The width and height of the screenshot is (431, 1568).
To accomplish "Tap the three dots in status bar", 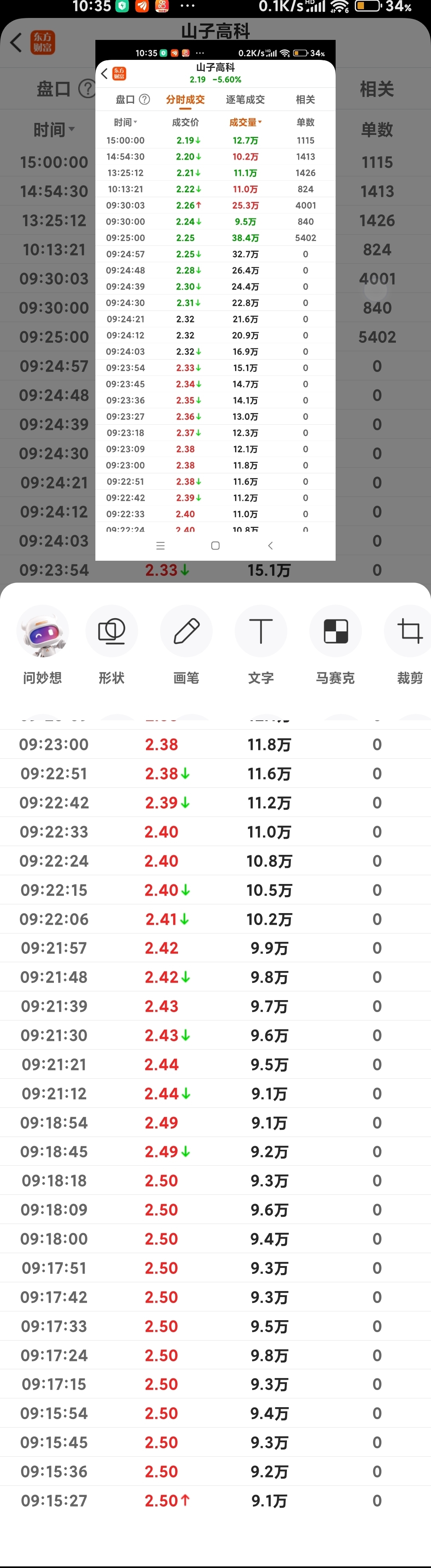I will (x=188, y=7).
